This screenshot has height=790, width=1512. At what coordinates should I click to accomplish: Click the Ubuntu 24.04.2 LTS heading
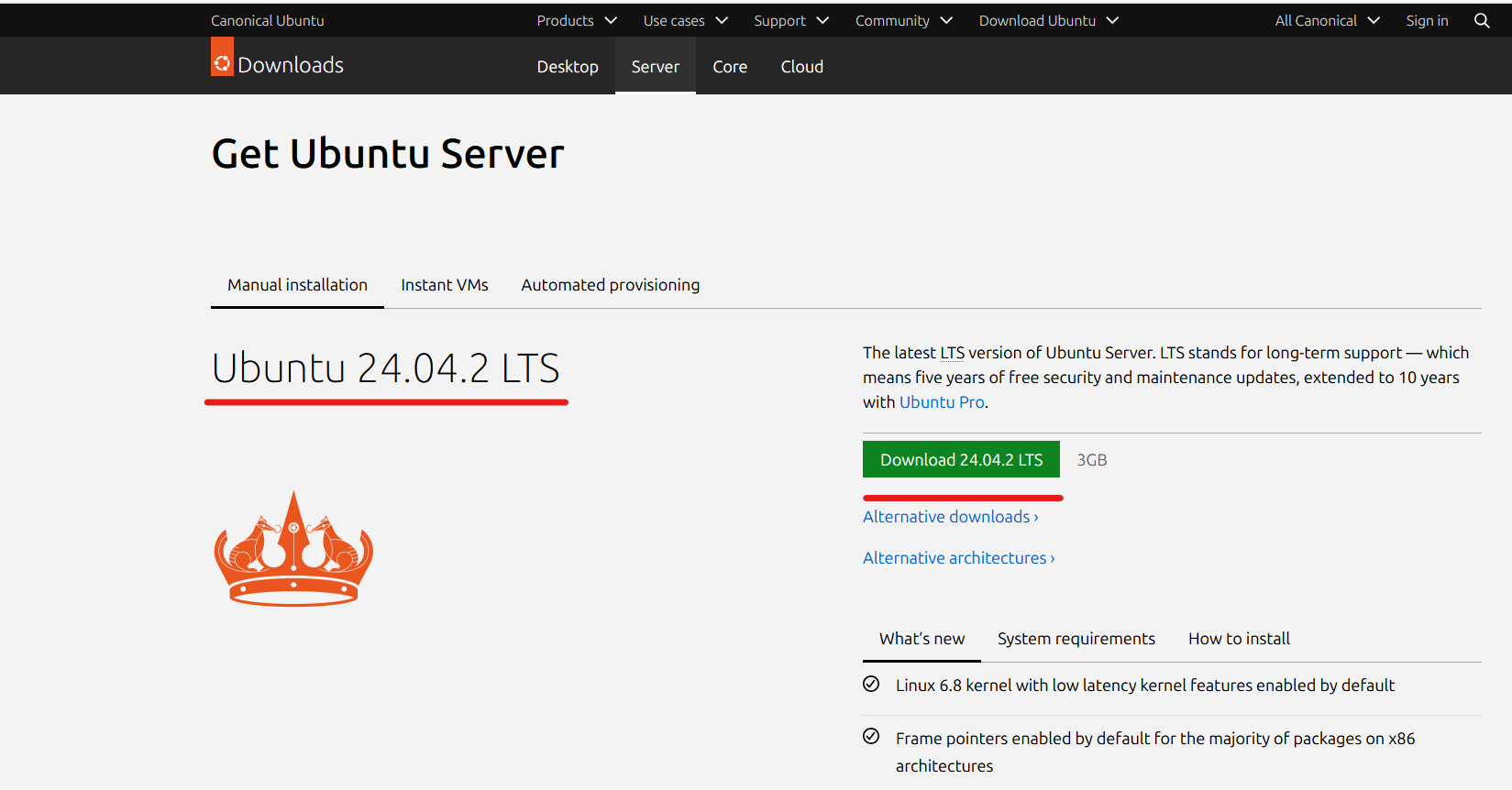[386, 368]
